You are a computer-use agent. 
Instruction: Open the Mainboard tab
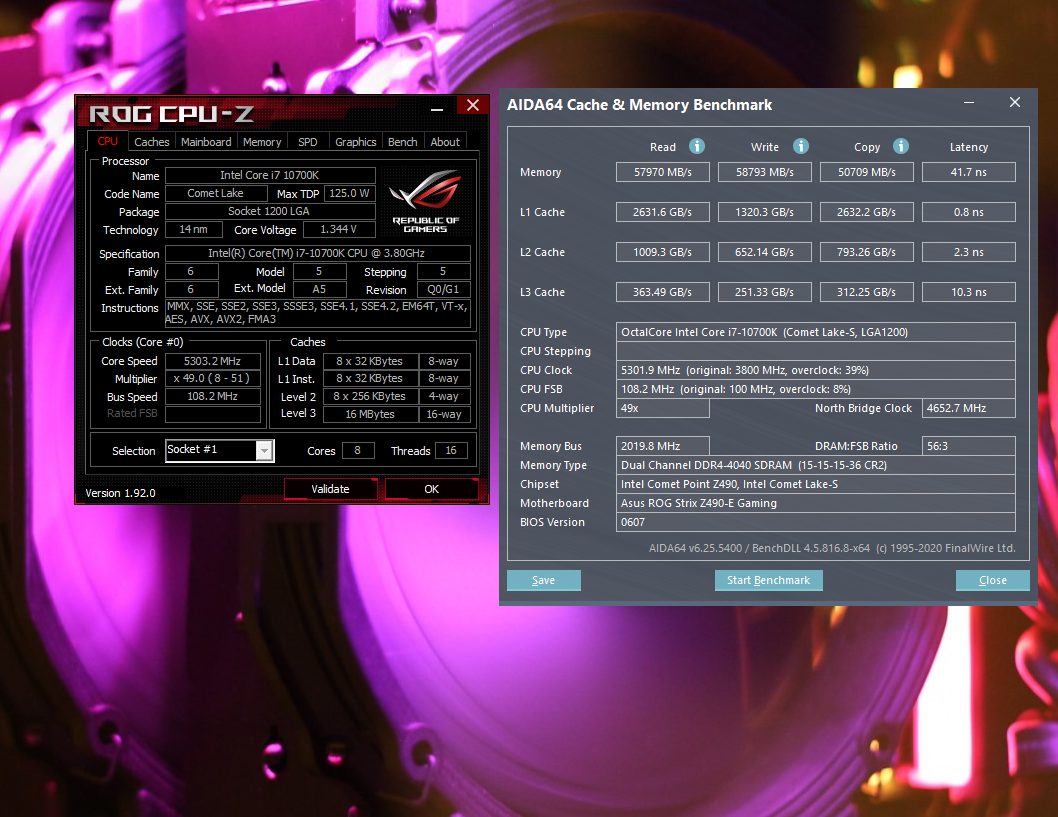click(206, 142)
